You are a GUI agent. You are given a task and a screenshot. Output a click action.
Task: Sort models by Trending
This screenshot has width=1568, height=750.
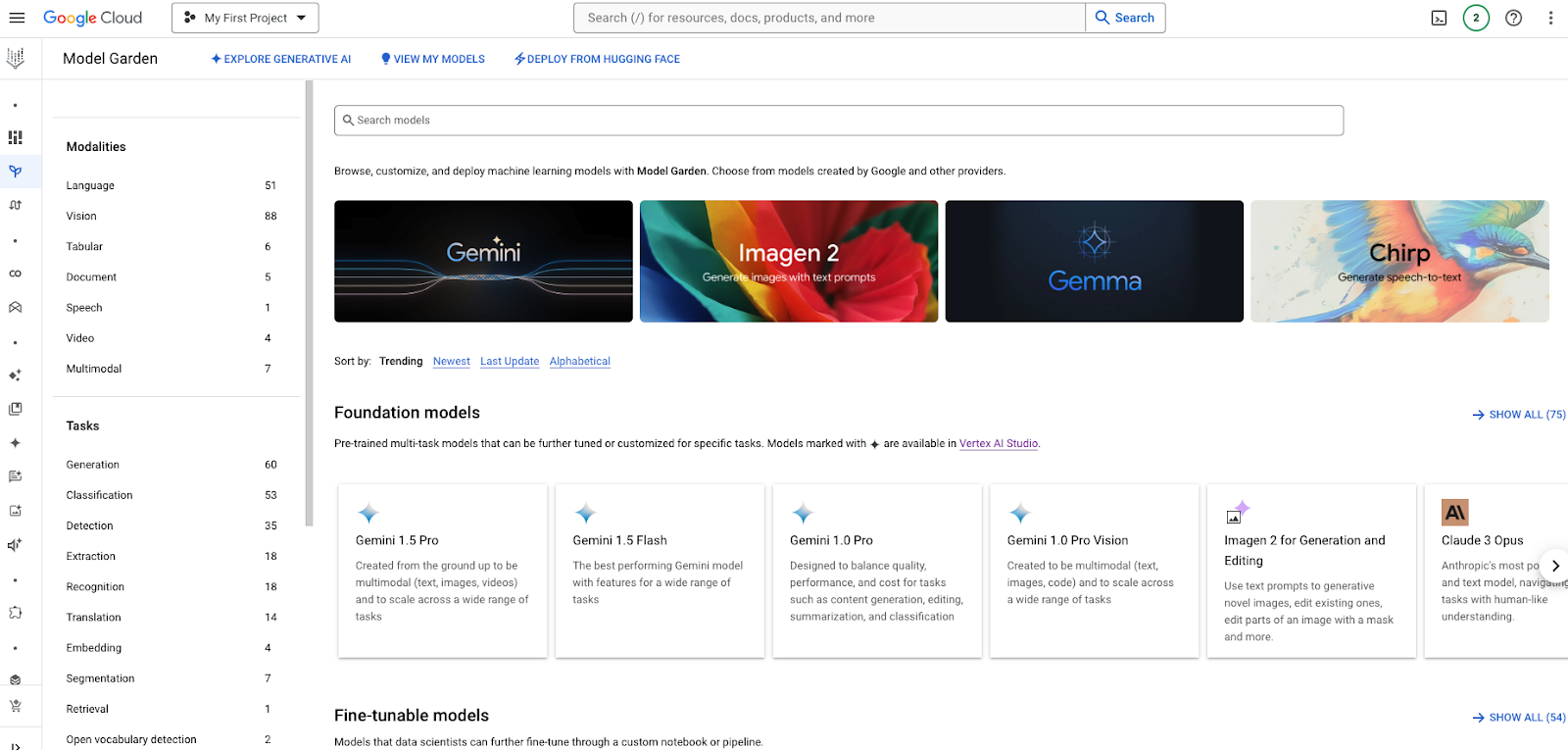401,361
